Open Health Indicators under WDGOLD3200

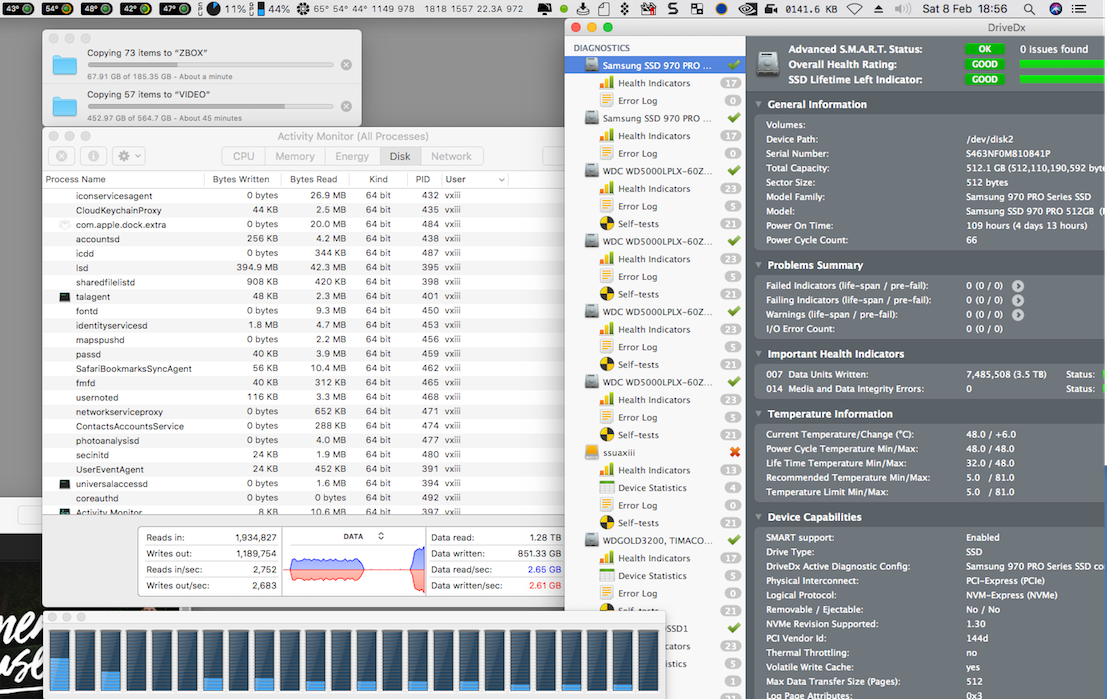pyautogui.click(x=654, y=558)
